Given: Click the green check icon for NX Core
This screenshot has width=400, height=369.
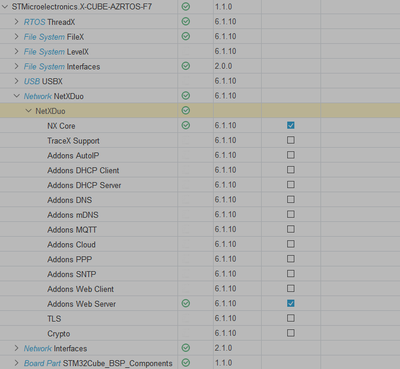Looking at the screenshot, I should click(186, 125).
